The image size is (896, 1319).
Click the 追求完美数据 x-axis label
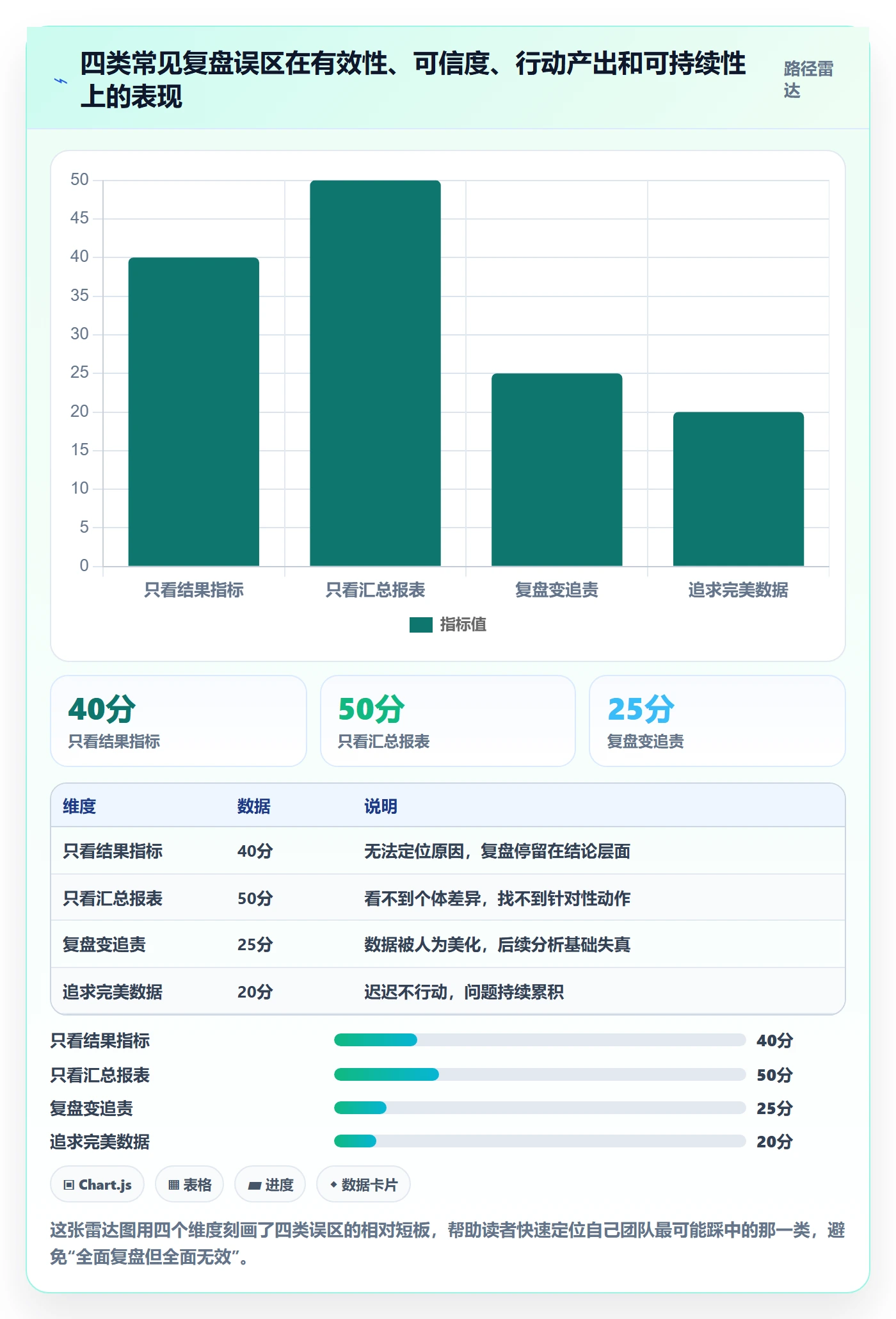738,590
